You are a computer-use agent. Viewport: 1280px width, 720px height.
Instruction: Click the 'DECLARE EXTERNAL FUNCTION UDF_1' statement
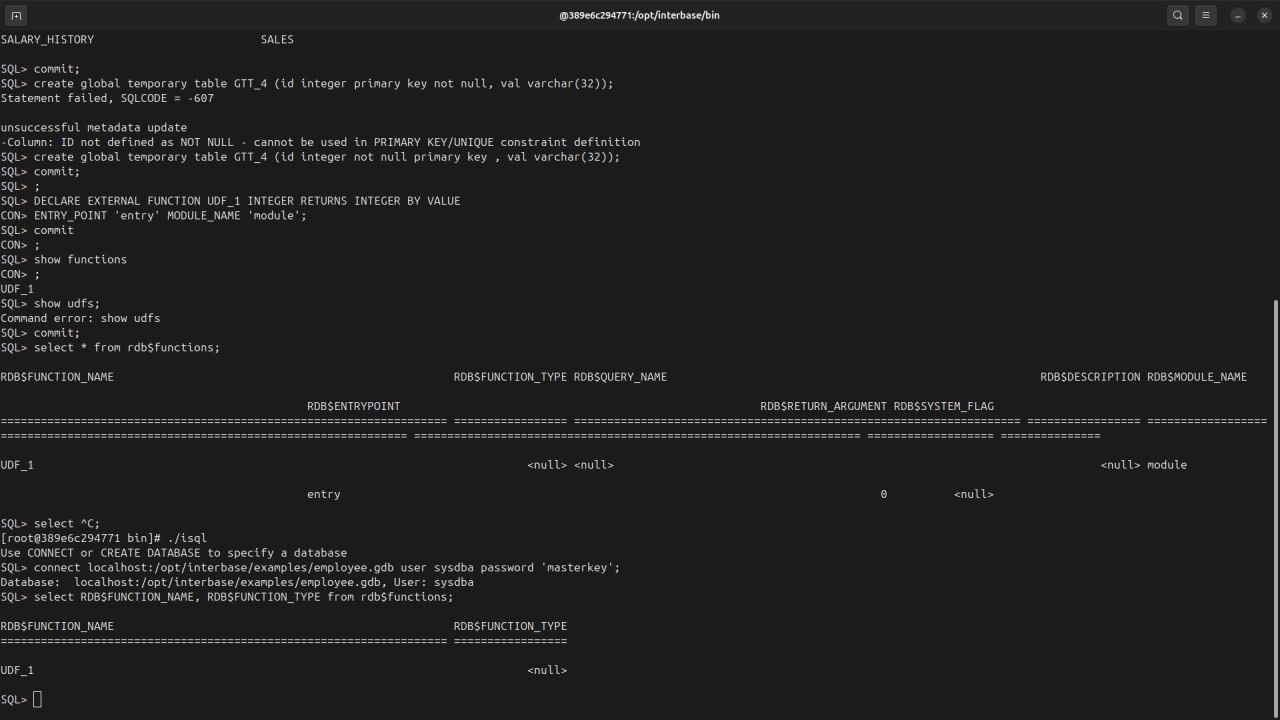click(247, 201)
